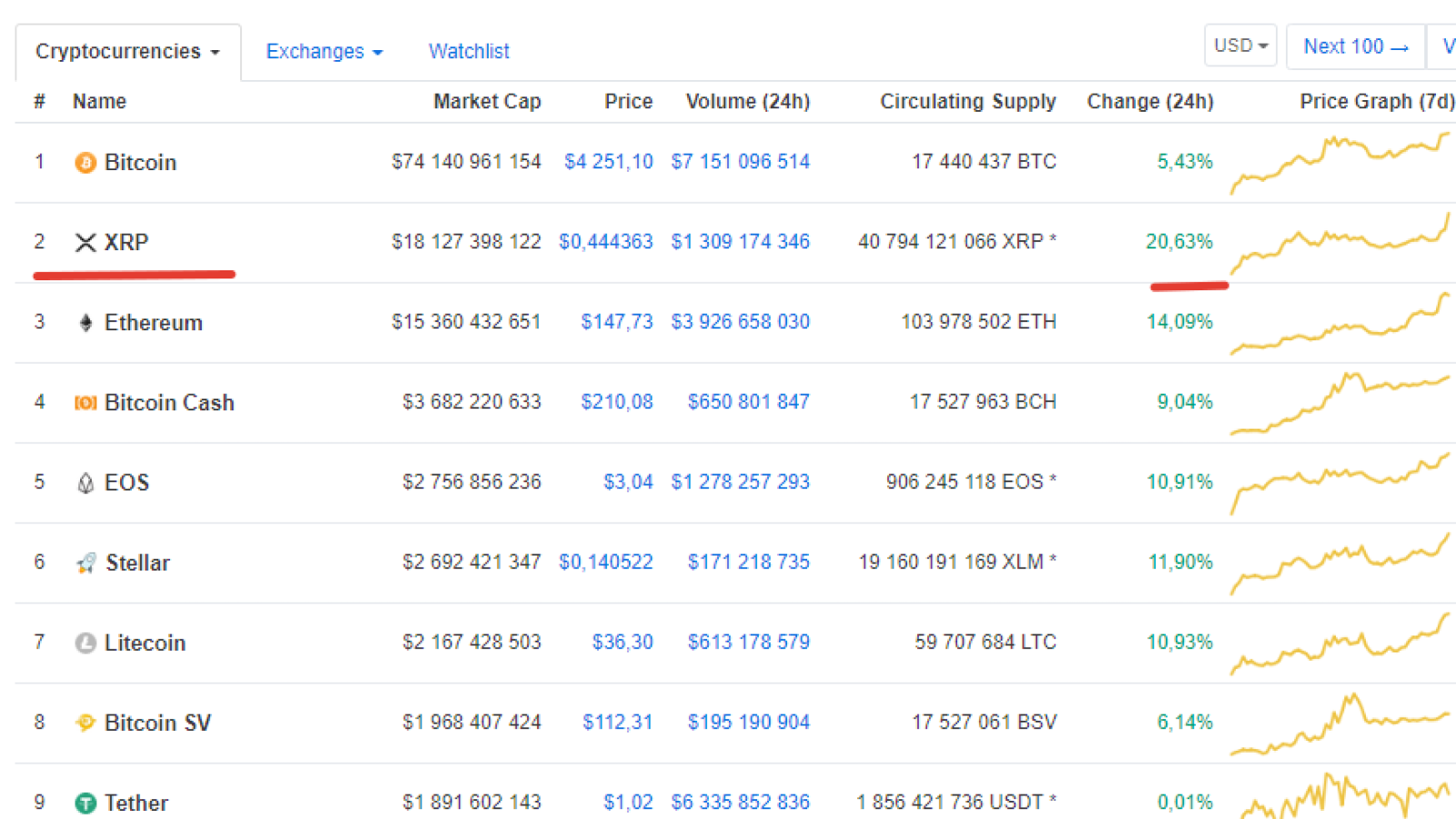Viewport: 1456px width, 819px height.
Task: Click the Bitcoin SV icon
Action: click(x=86, y=723)
